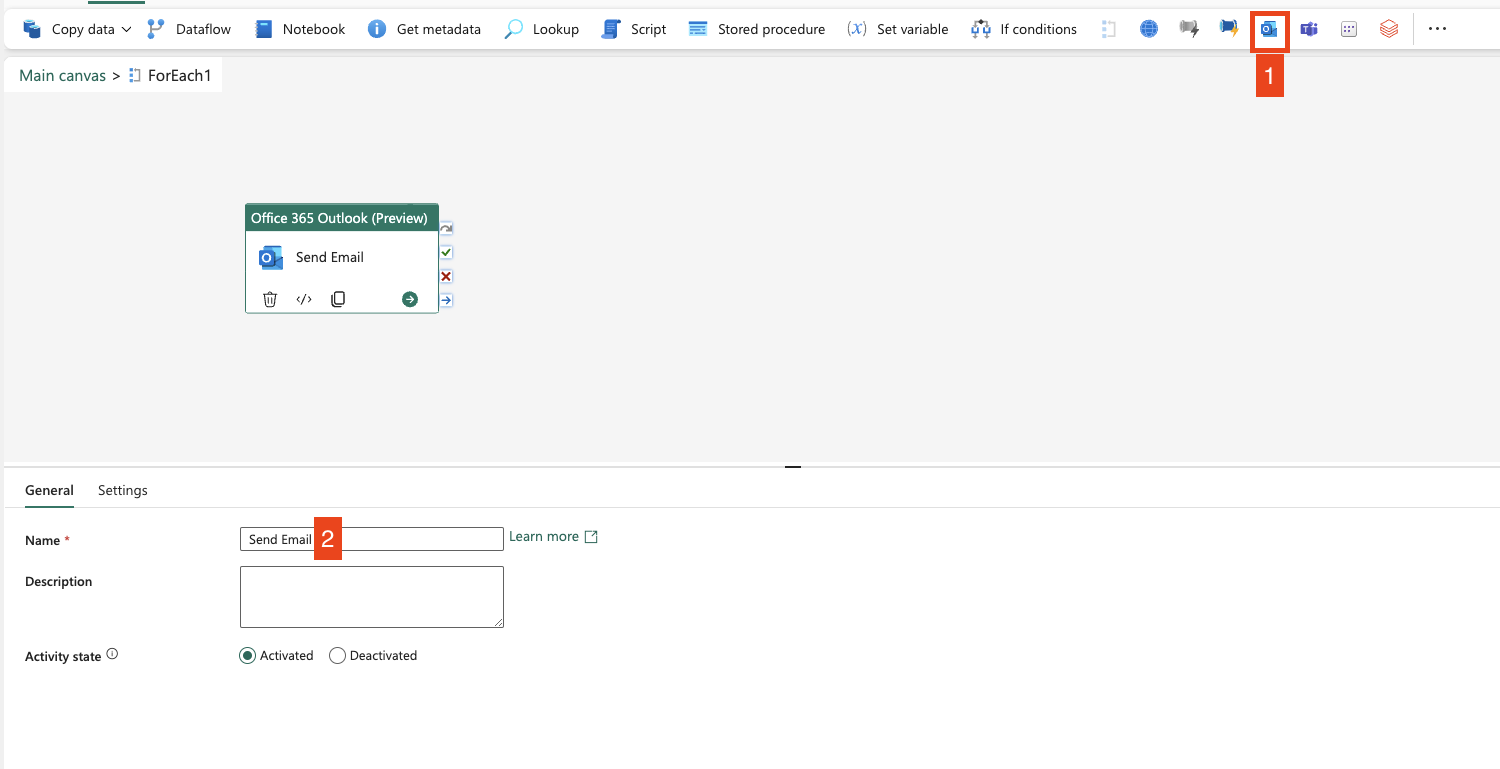Expand the more activities ellipsis menu

(1437, 30)
